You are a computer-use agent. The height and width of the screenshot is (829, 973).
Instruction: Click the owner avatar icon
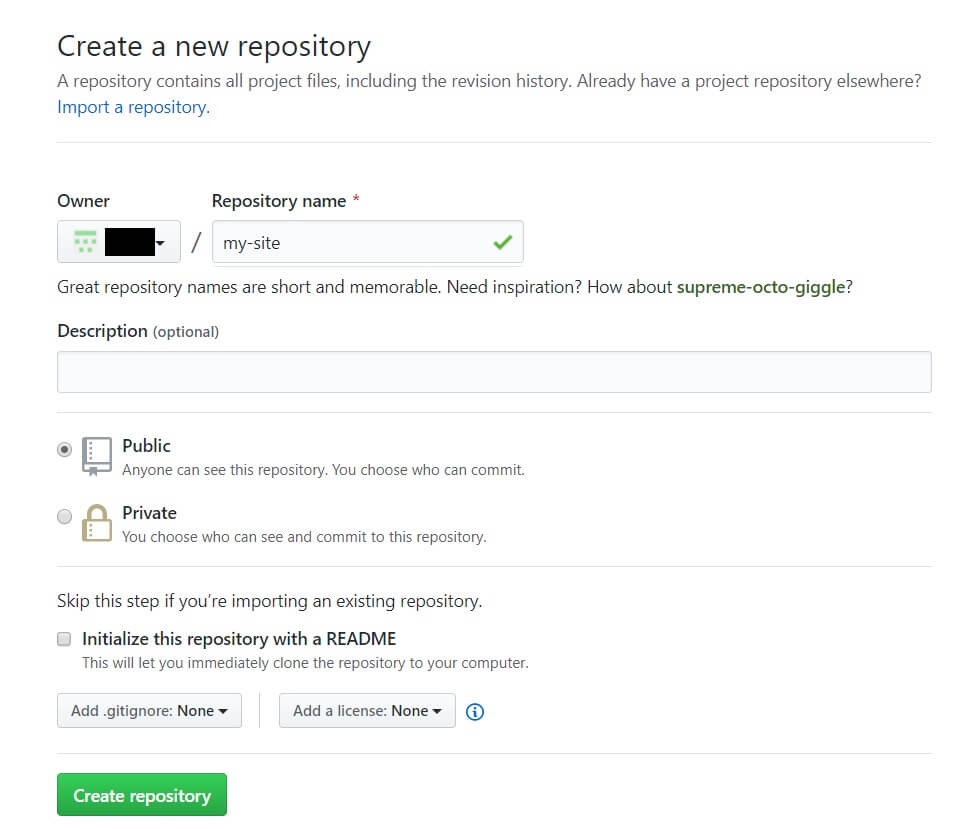[85, 241]
